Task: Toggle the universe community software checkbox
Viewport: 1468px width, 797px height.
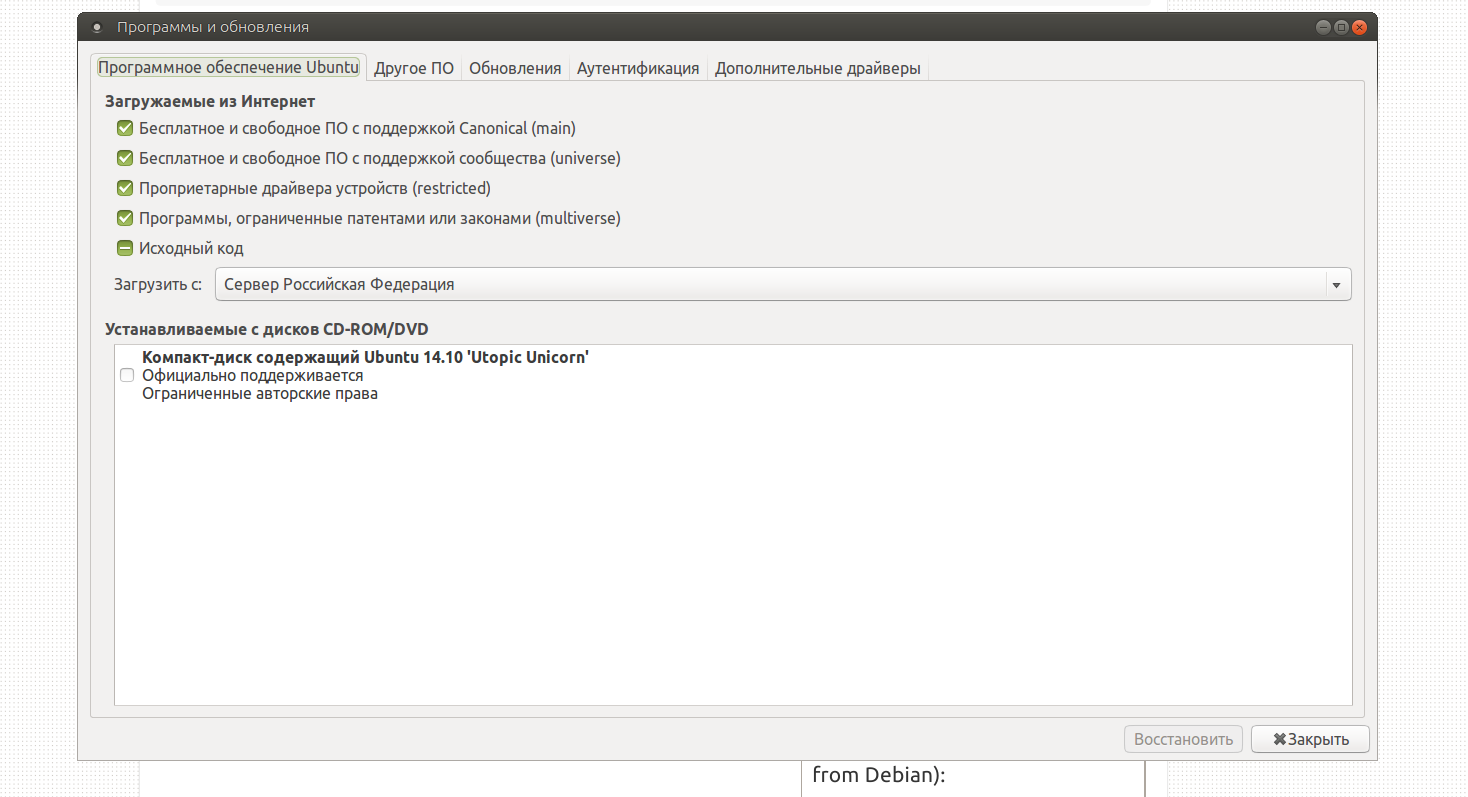Action: (125, 158)
